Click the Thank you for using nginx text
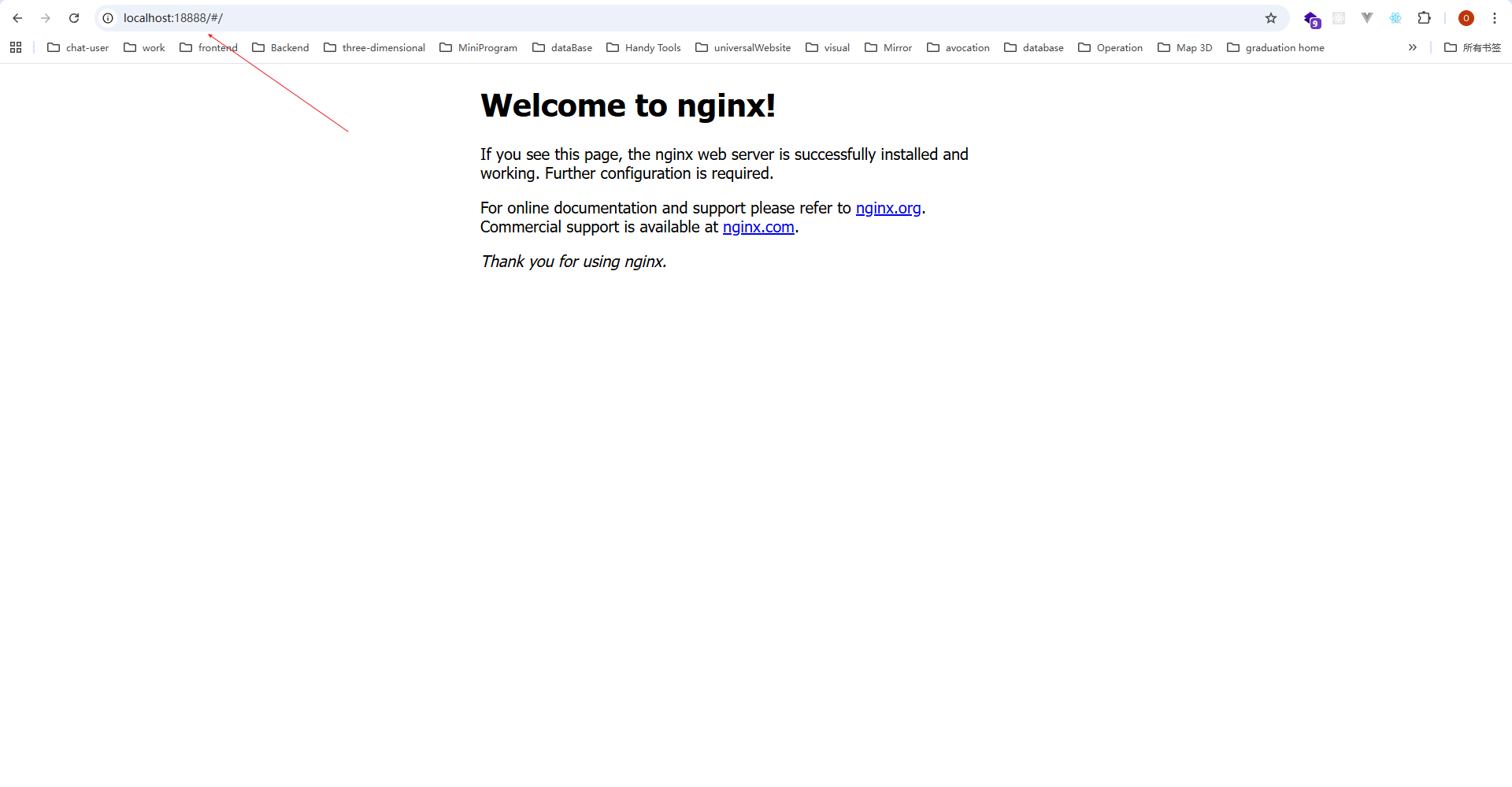This screenshot has width=1512, height=787. [x=574, y=262]
